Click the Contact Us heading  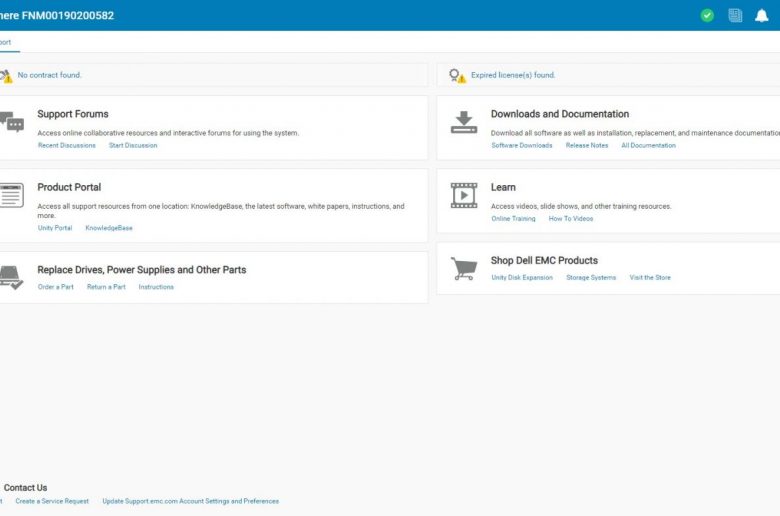pos(25,488)
